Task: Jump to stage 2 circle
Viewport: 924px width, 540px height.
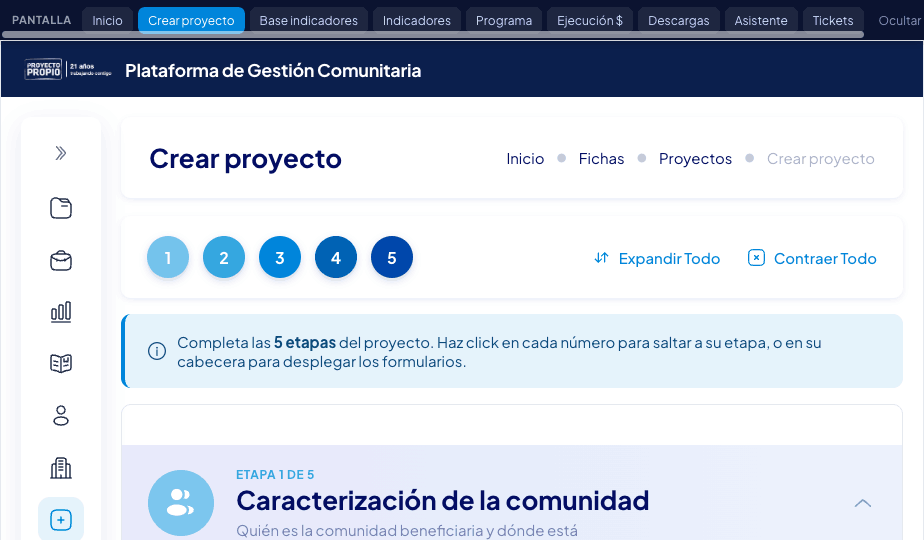Action: 224,257
